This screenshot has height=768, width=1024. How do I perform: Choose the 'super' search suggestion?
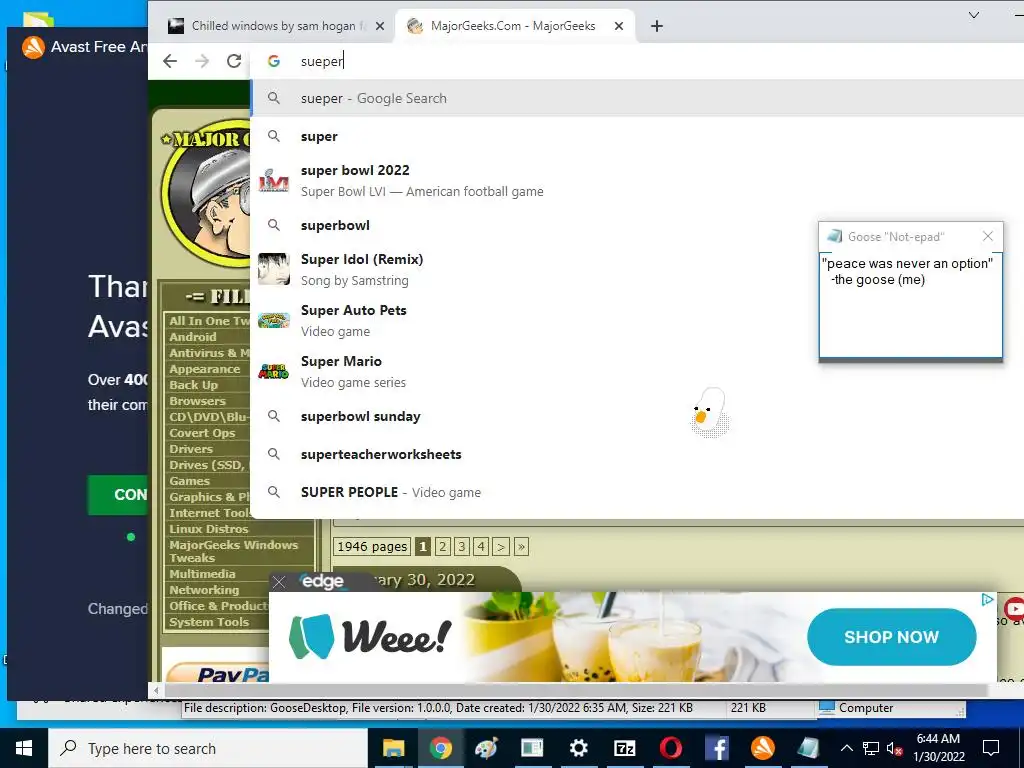click(x=637, y=136)
